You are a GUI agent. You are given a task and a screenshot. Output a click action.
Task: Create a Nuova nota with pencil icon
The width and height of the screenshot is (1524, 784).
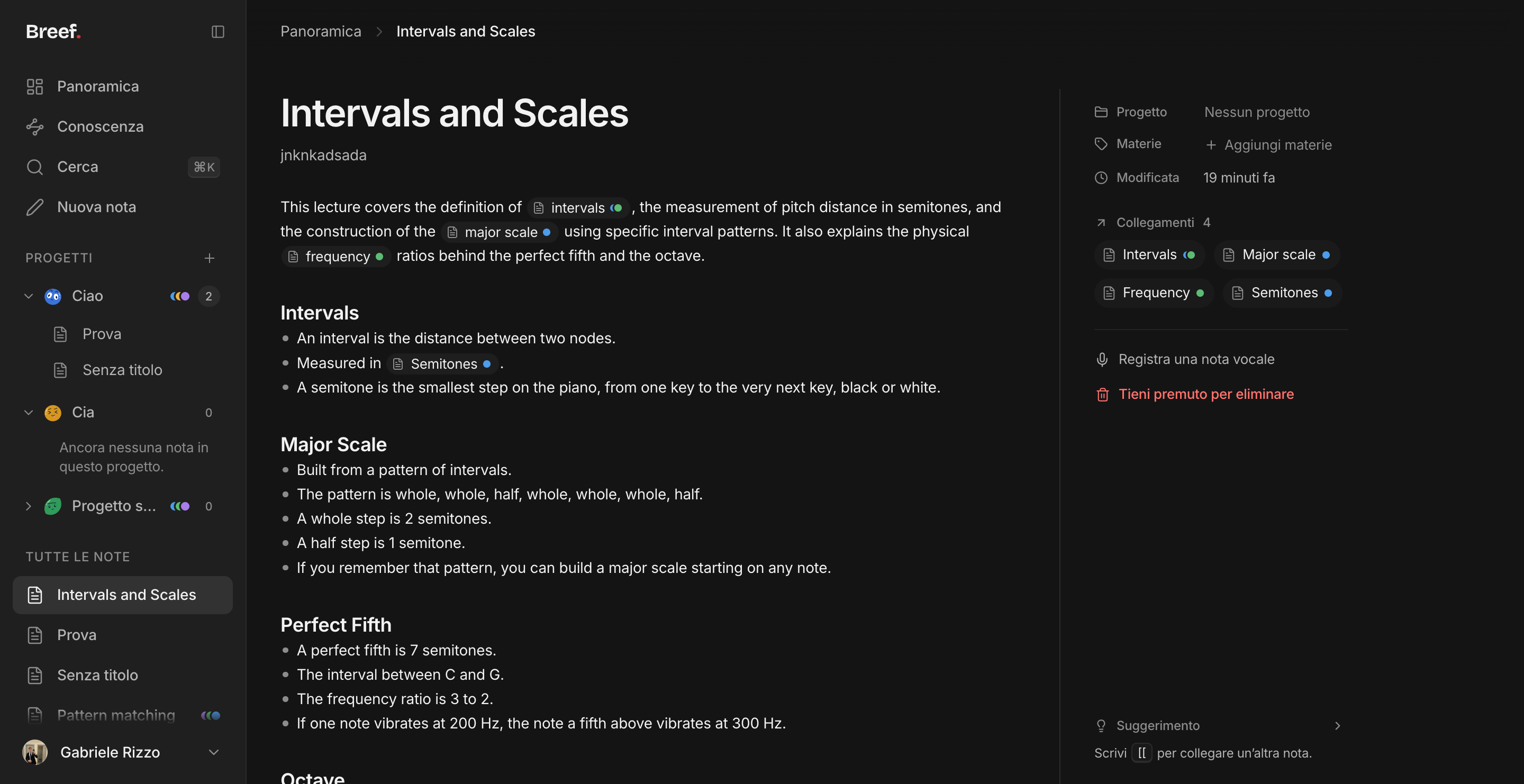(x=35, y=207)
